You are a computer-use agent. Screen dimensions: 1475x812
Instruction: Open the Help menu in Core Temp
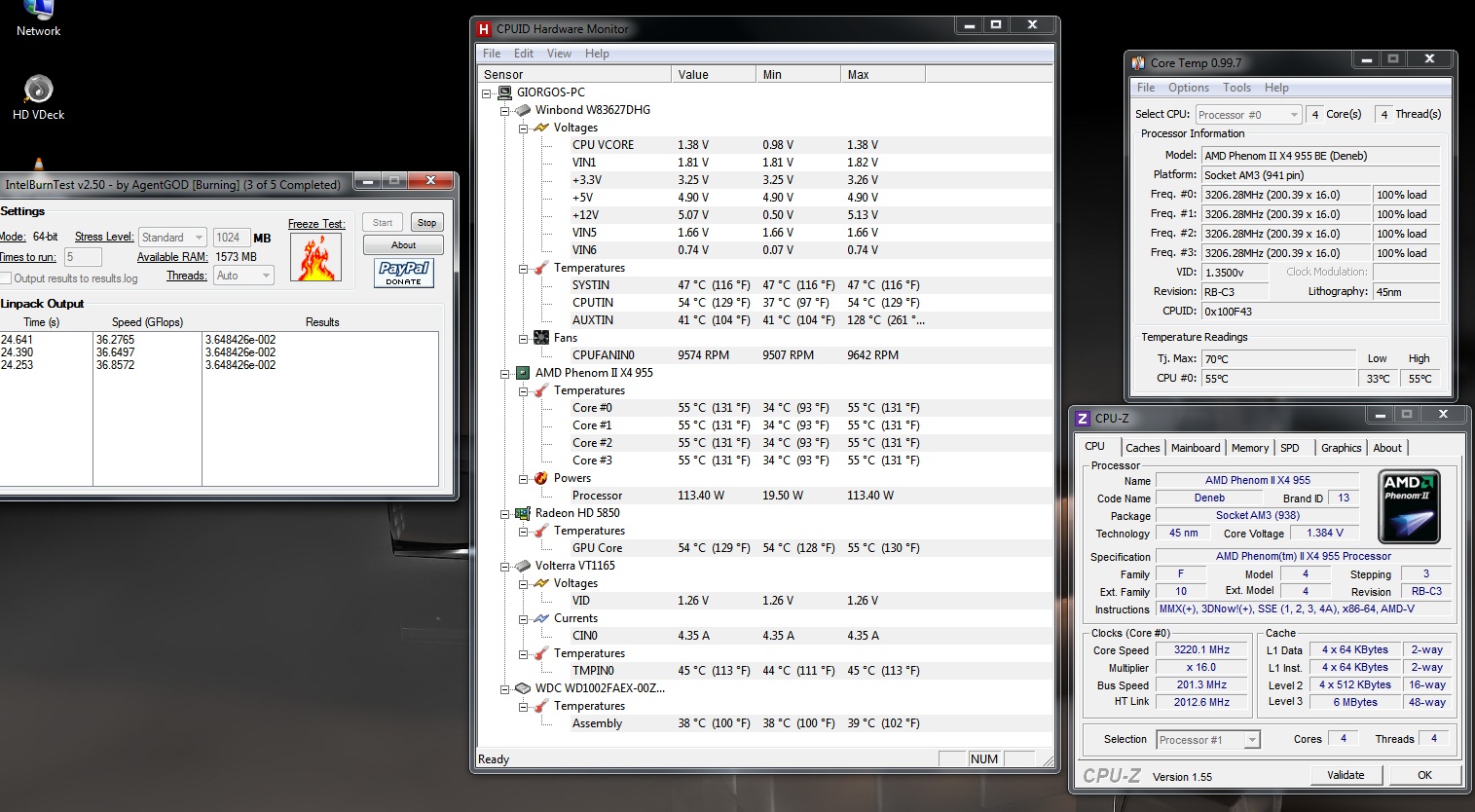1276,88
